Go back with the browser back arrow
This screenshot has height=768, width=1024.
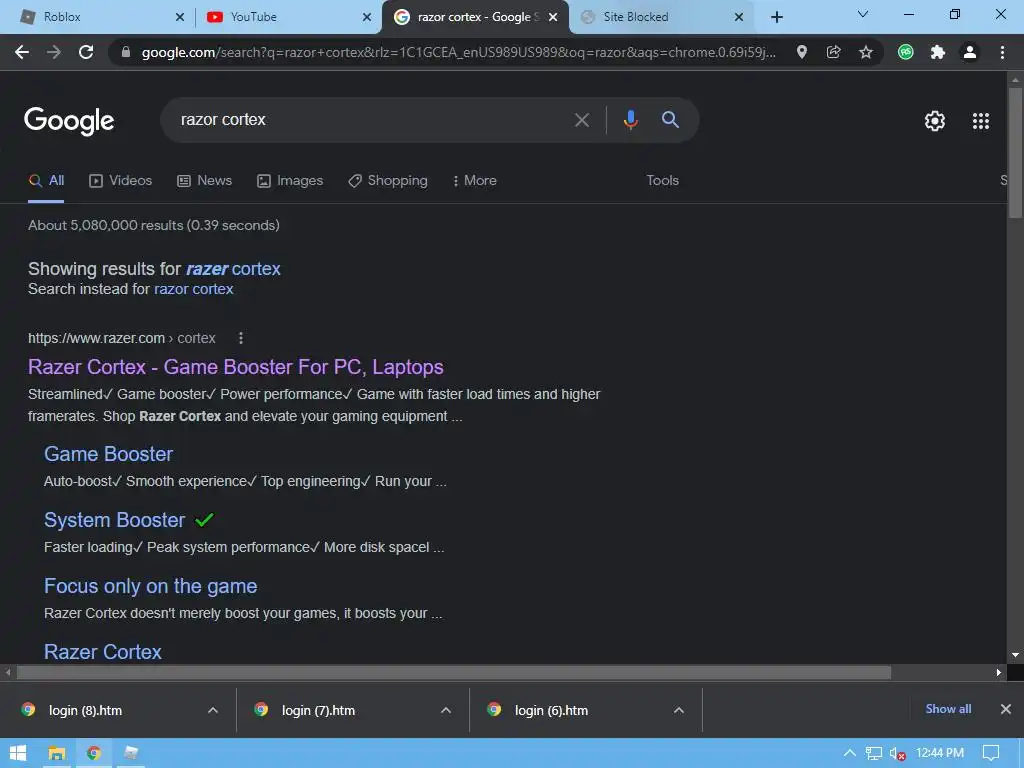click(22, 52)
